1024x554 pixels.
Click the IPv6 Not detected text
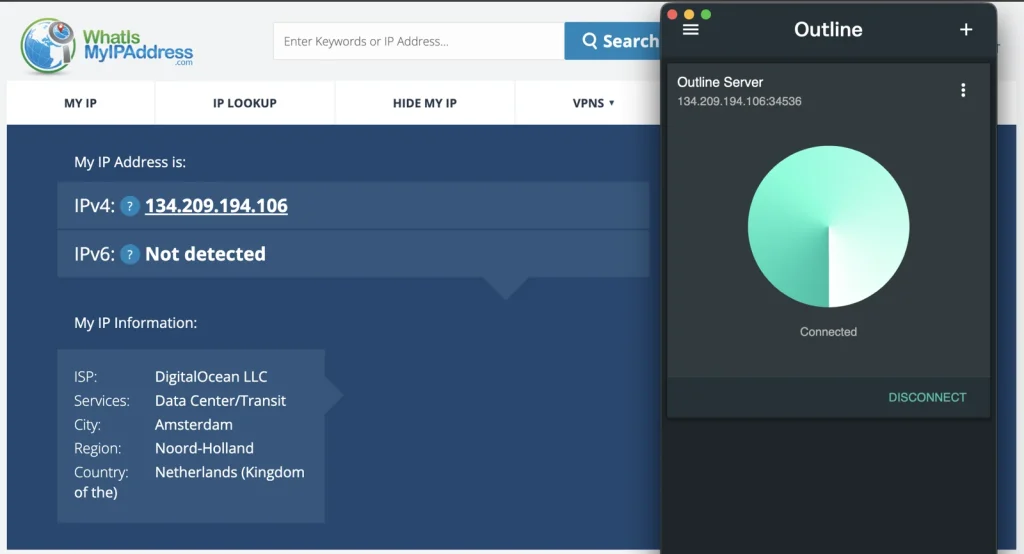click(x=205, y=254)
